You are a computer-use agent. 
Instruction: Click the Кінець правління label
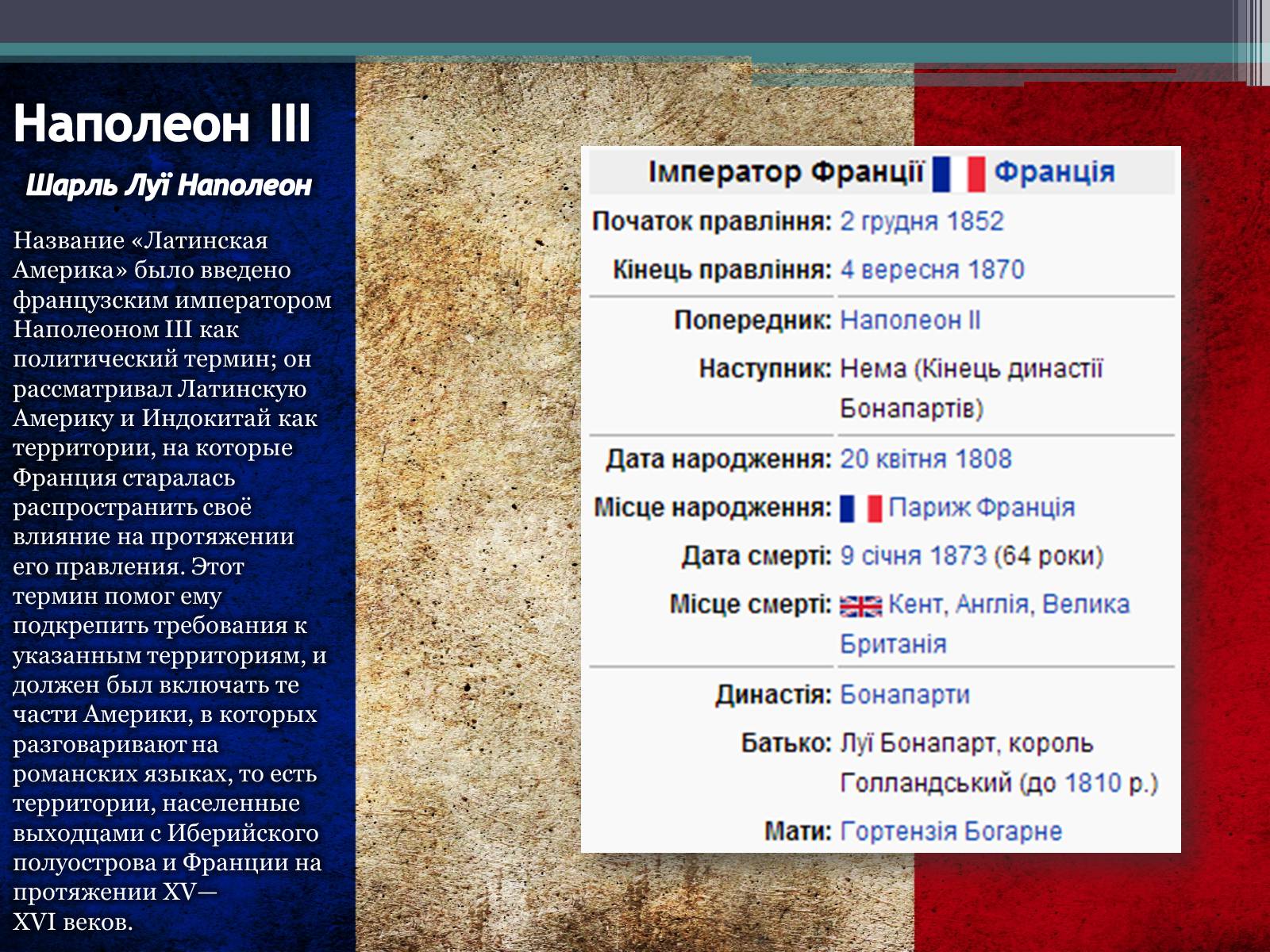(x=722, y=271)
